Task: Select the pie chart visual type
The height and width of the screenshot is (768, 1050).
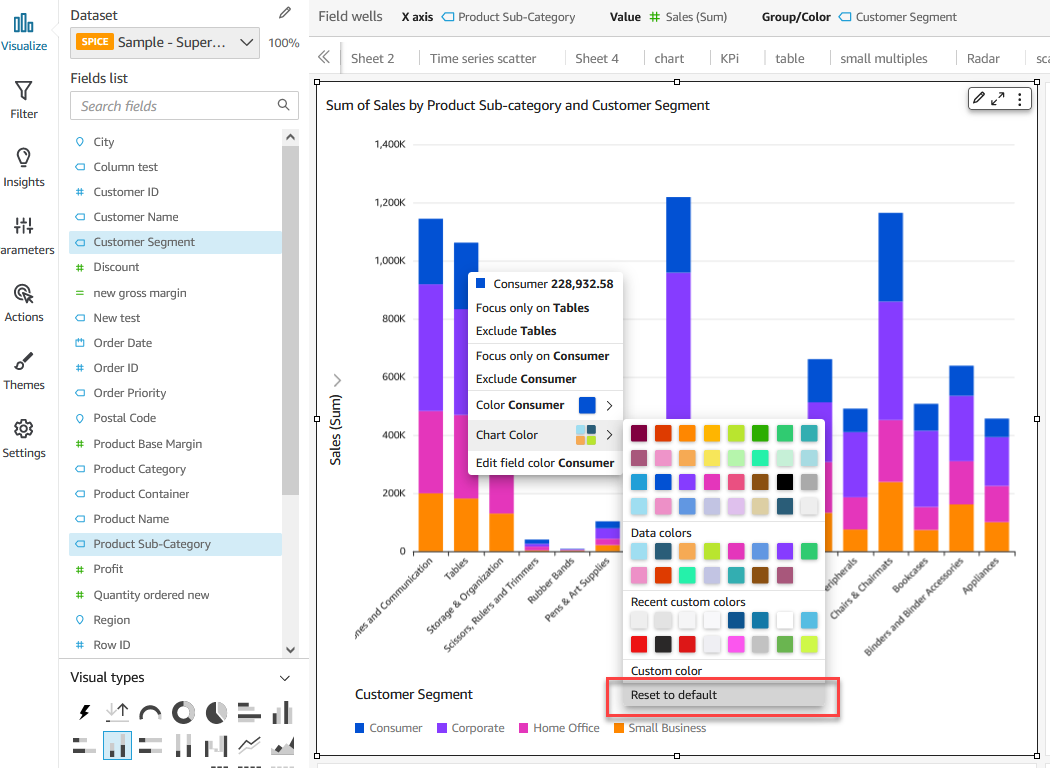Action: (x=216, y=712)
